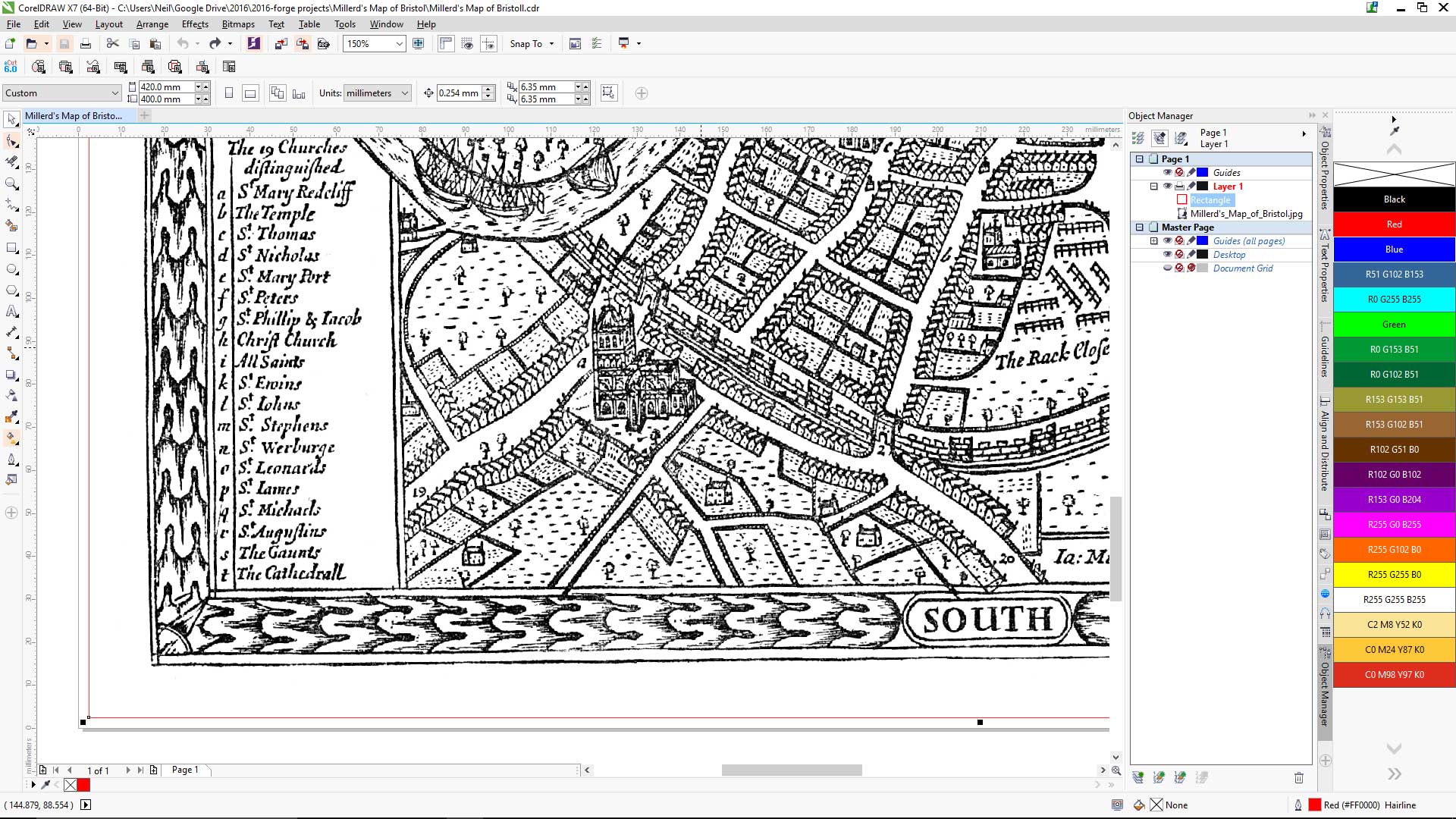Select the Drop Shadow tool
This screenshot has width=1456, height=819.
tap(11, 375)
